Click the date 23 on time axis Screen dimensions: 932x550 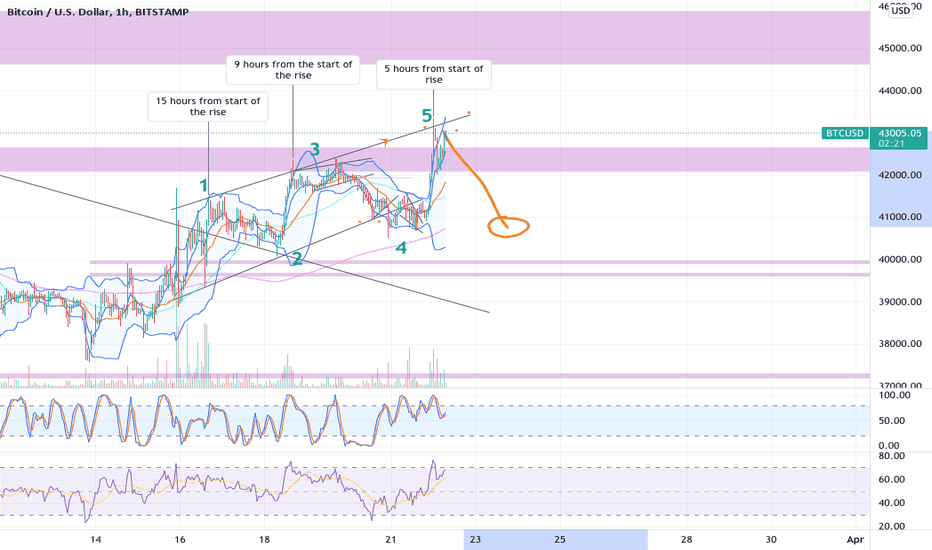(475, 540)
